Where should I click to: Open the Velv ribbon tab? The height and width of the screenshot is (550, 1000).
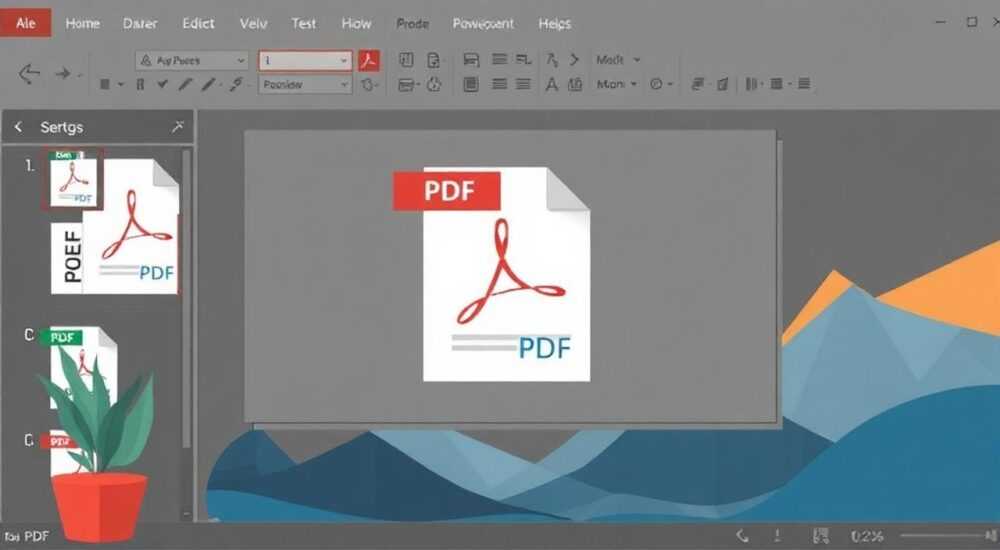(253, 24)
